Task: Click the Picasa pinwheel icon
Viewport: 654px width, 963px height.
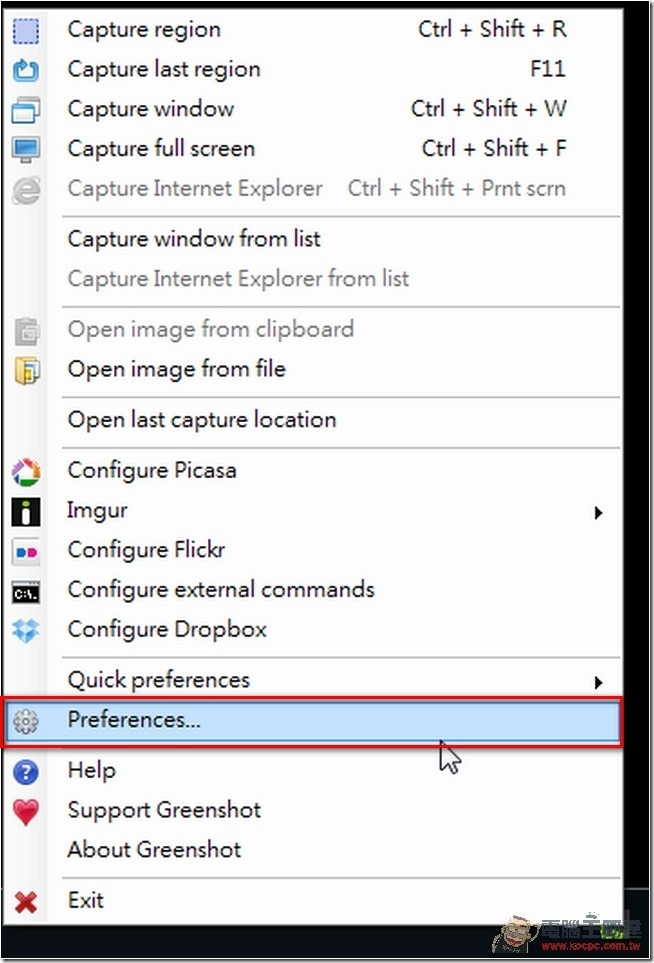Action: pos(26,472)
